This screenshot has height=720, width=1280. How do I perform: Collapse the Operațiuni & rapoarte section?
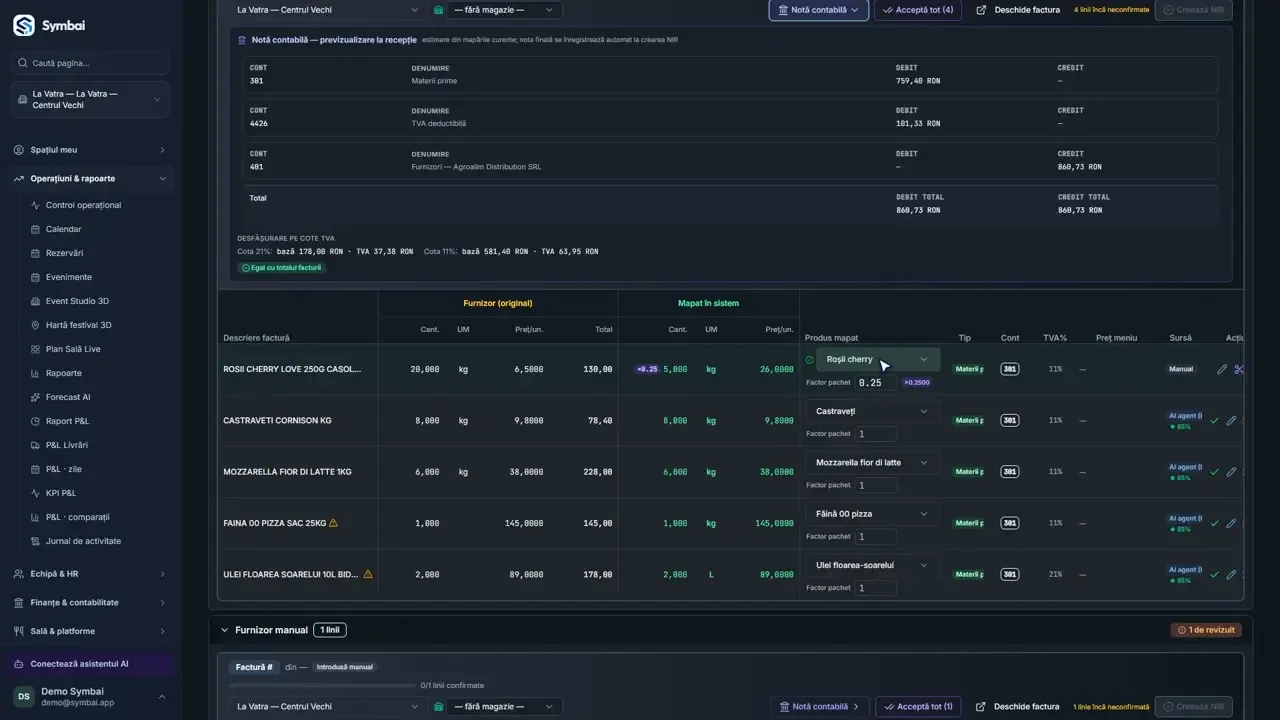[x=90, y=179]
